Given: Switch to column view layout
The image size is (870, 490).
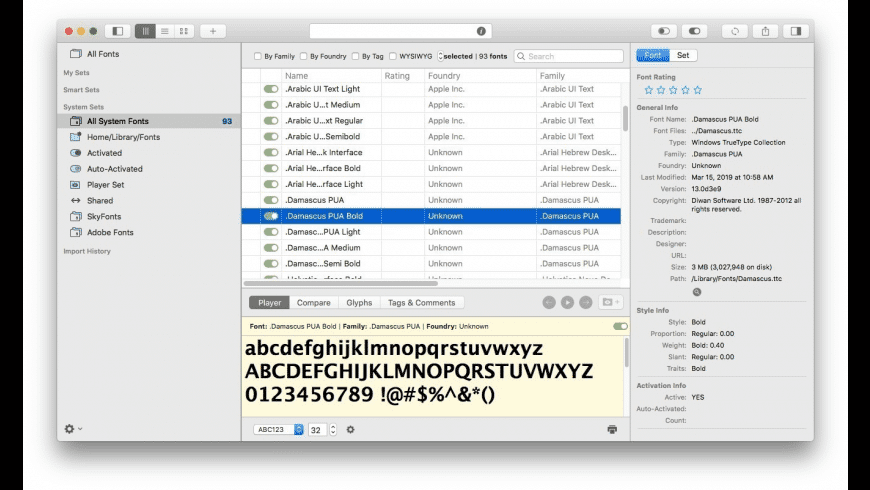Looking at the screenshot, I should [145, 31].
